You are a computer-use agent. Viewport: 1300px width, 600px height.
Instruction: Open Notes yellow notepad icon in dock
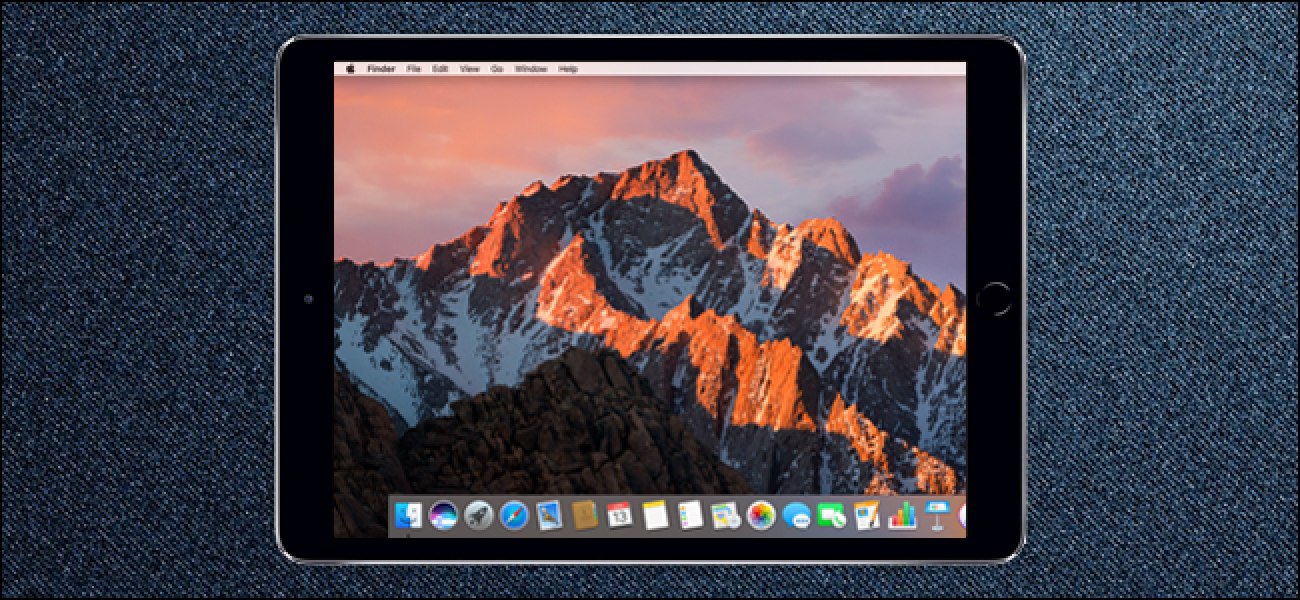(x=655, y=516)
